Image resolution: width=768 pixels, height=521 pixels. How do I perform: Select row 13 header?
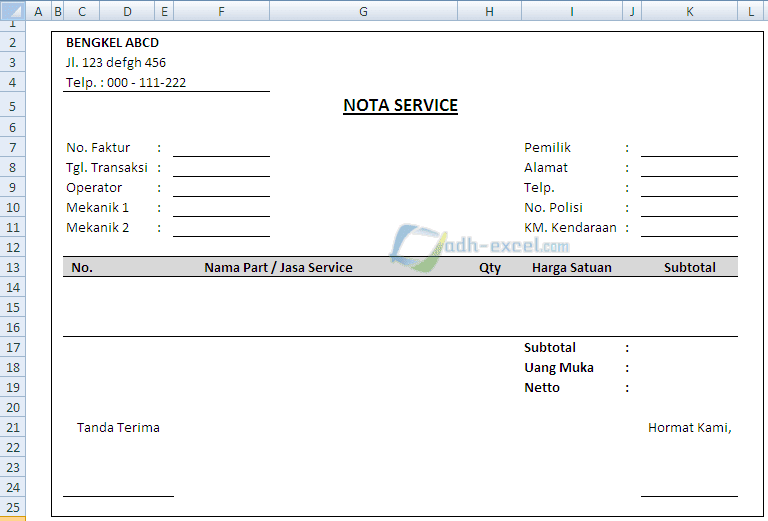point(13,267)
